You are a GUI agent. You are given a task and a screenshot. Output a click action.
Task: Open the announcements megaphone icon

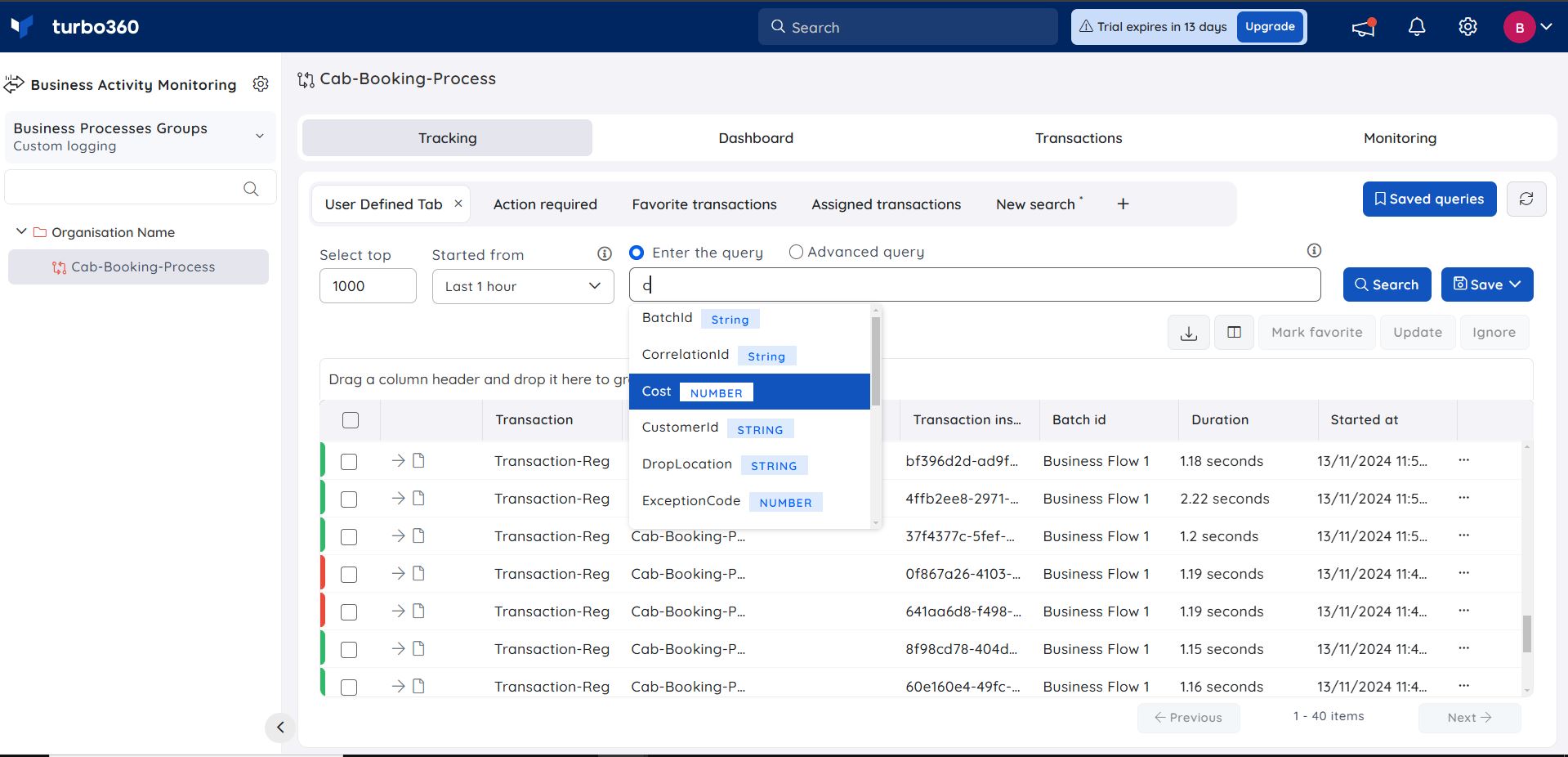coord(1363,27)
